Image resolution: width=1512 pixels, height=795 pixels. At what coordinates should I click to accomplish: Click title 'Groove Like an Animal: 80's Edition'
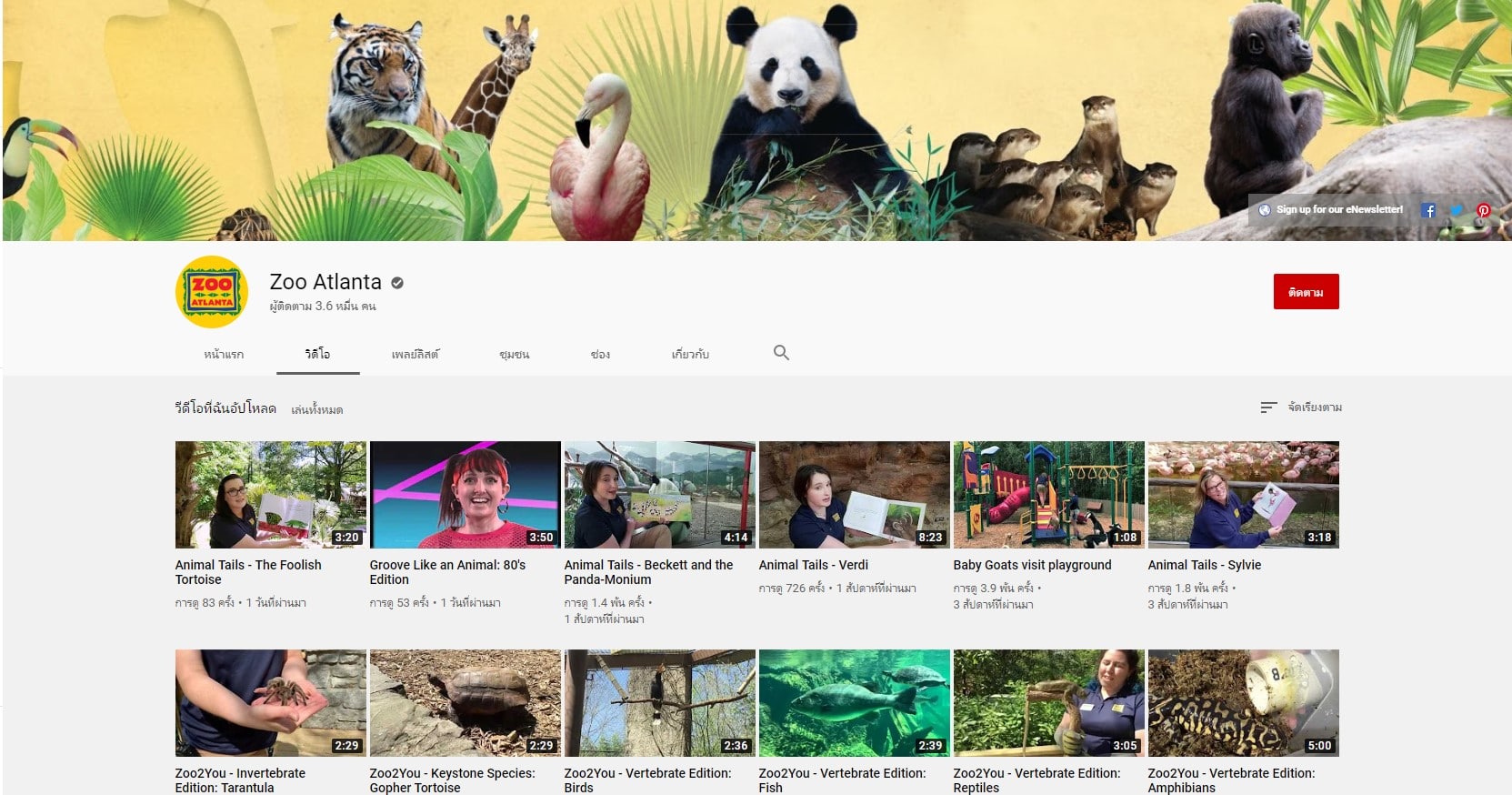click(x=447, y=572)
